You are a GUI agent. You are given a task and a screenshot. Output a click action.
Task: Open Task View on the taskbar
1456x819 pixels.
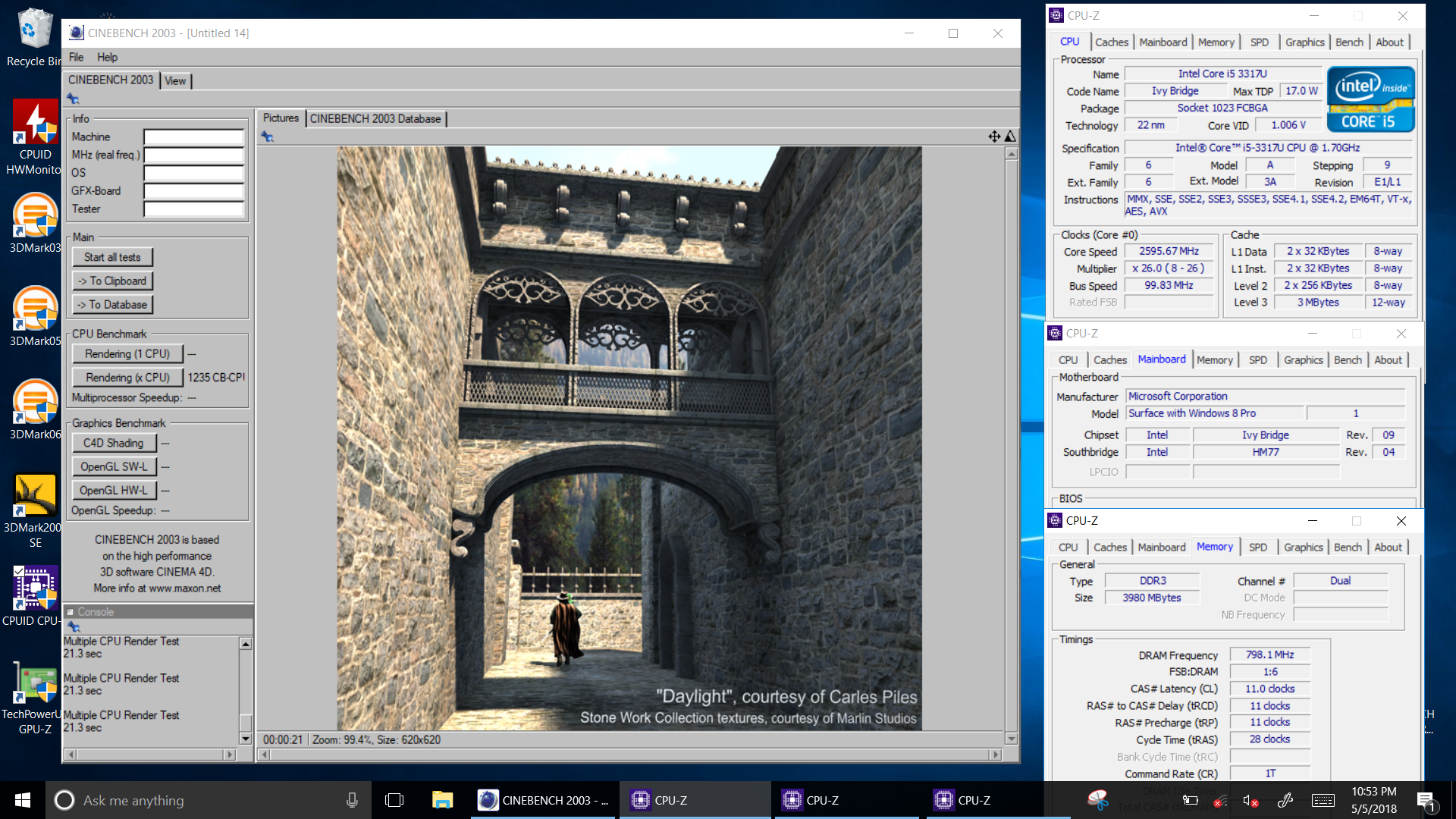pos(394,800)
